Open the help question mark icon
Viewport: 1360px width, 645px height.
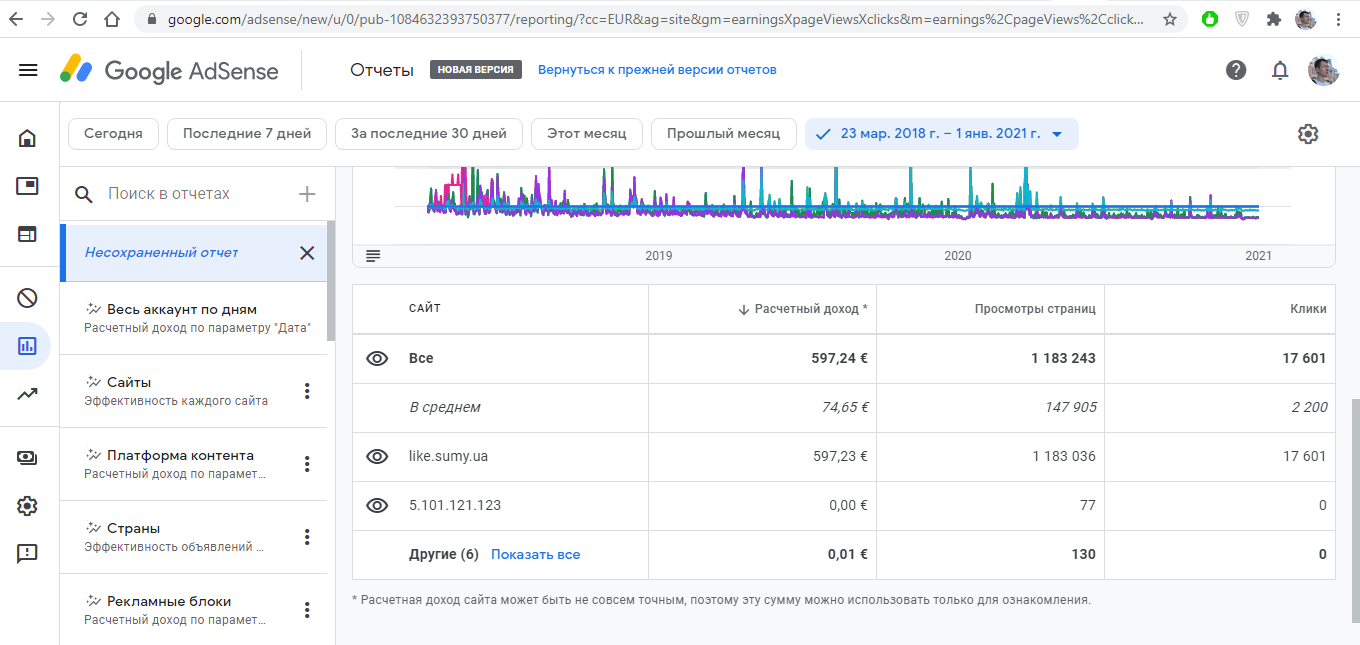[1236, 70]
